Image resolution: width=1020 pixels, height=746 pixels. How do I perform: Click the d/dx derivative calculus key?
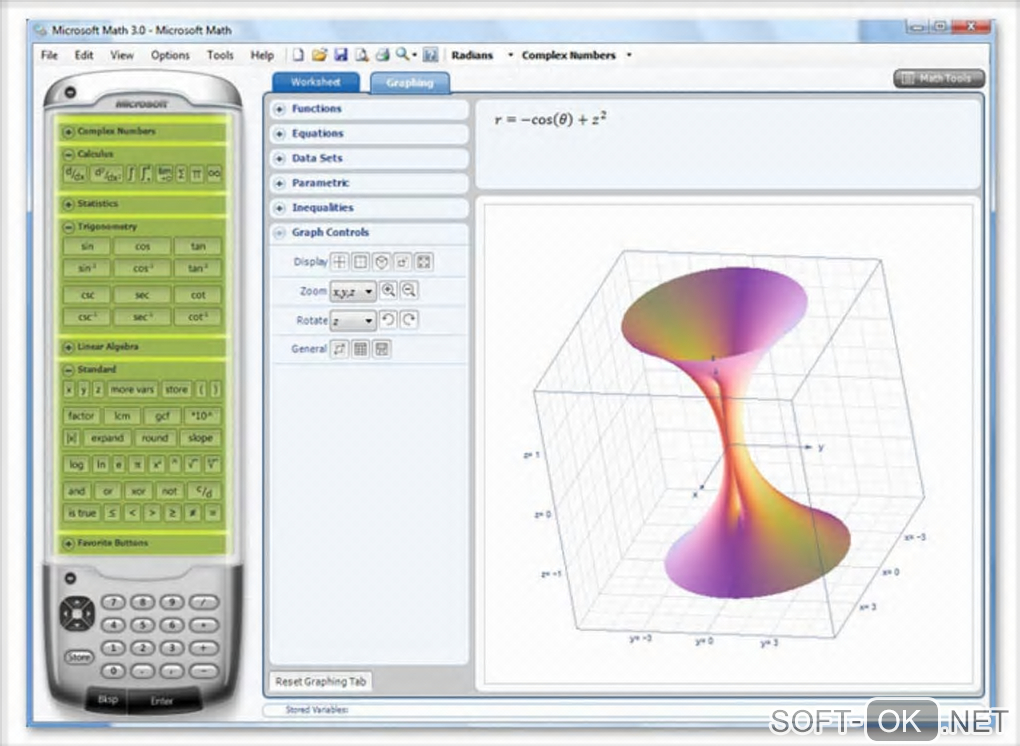75,174
